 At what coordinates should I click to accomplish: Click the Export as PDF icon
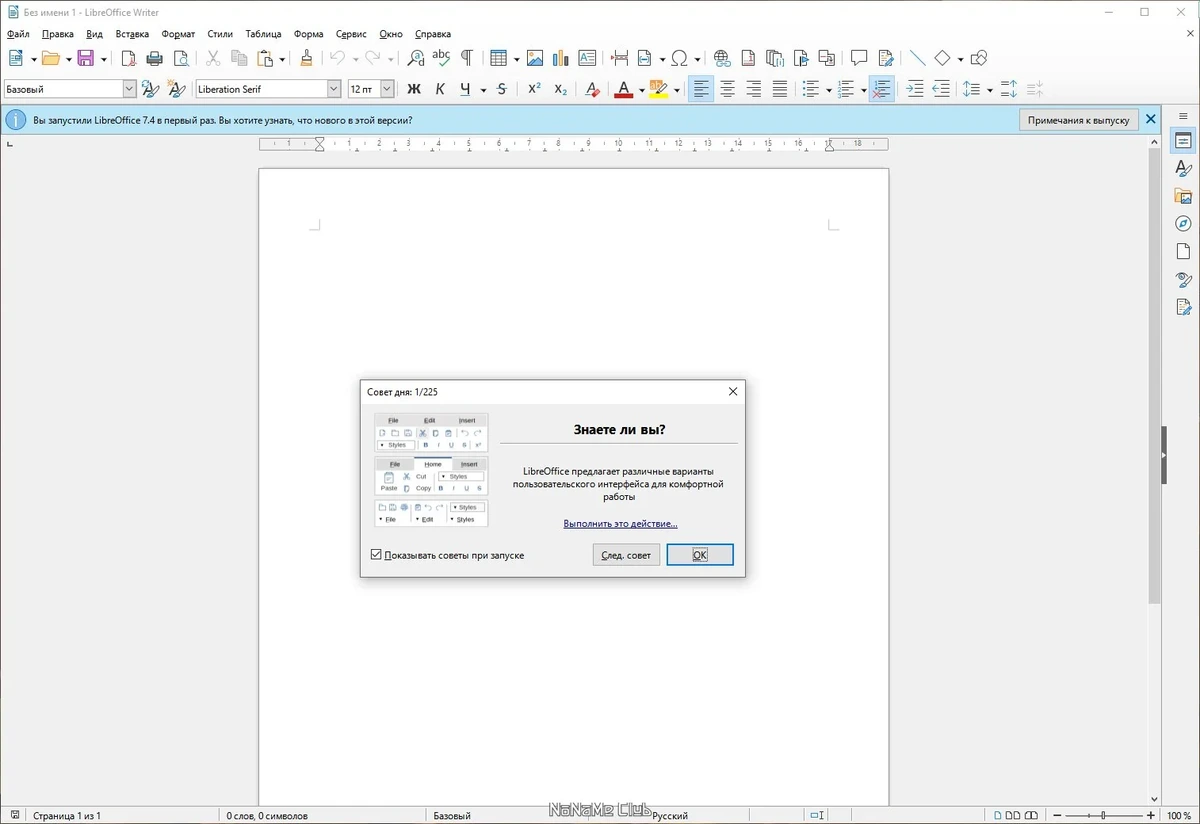pyautogui.click(x=128, y=58)
